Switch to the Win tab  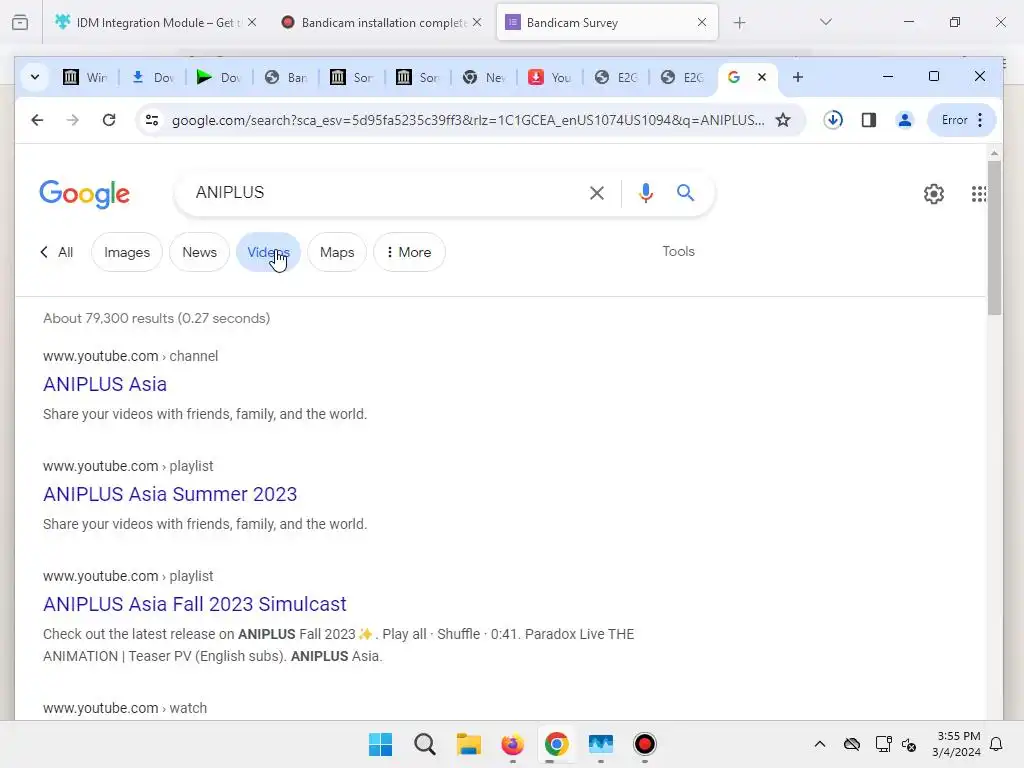84,77
